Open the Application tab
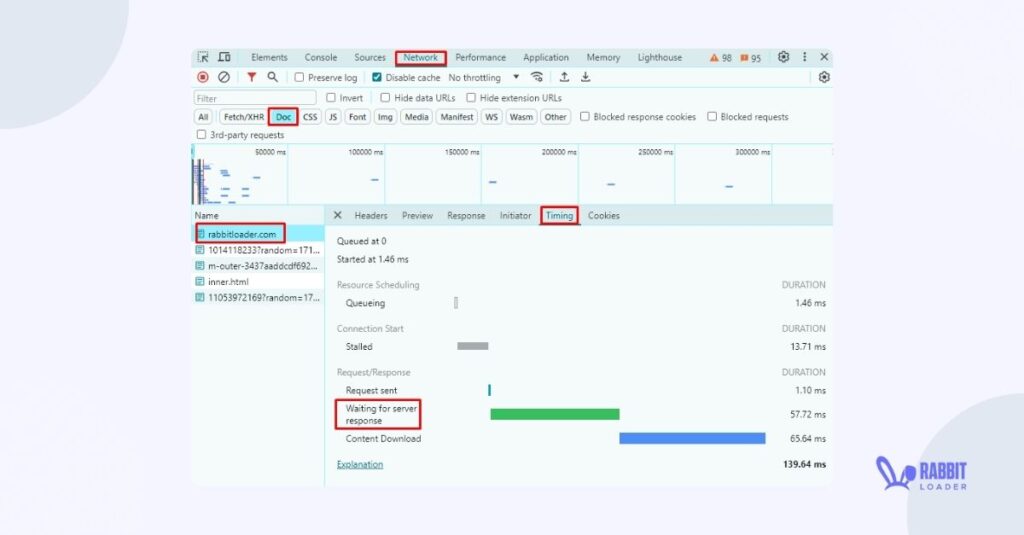 pos(546,57)
